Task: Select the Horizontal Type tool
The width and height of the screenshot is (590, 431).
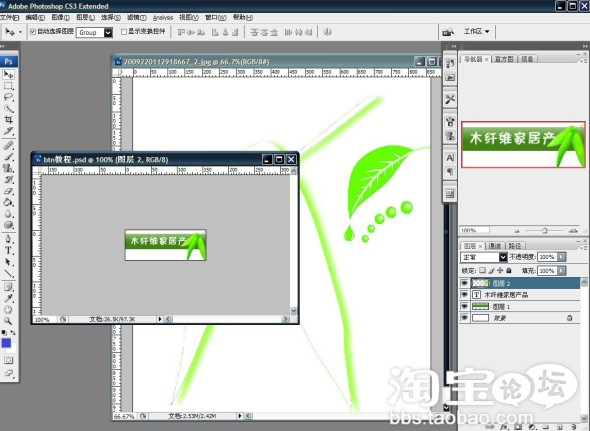Action: tap(8, 250)
